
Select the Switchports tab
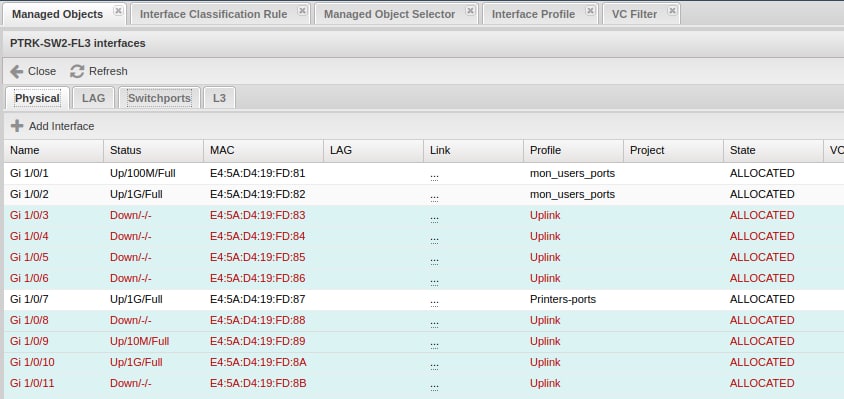(159, 98)
